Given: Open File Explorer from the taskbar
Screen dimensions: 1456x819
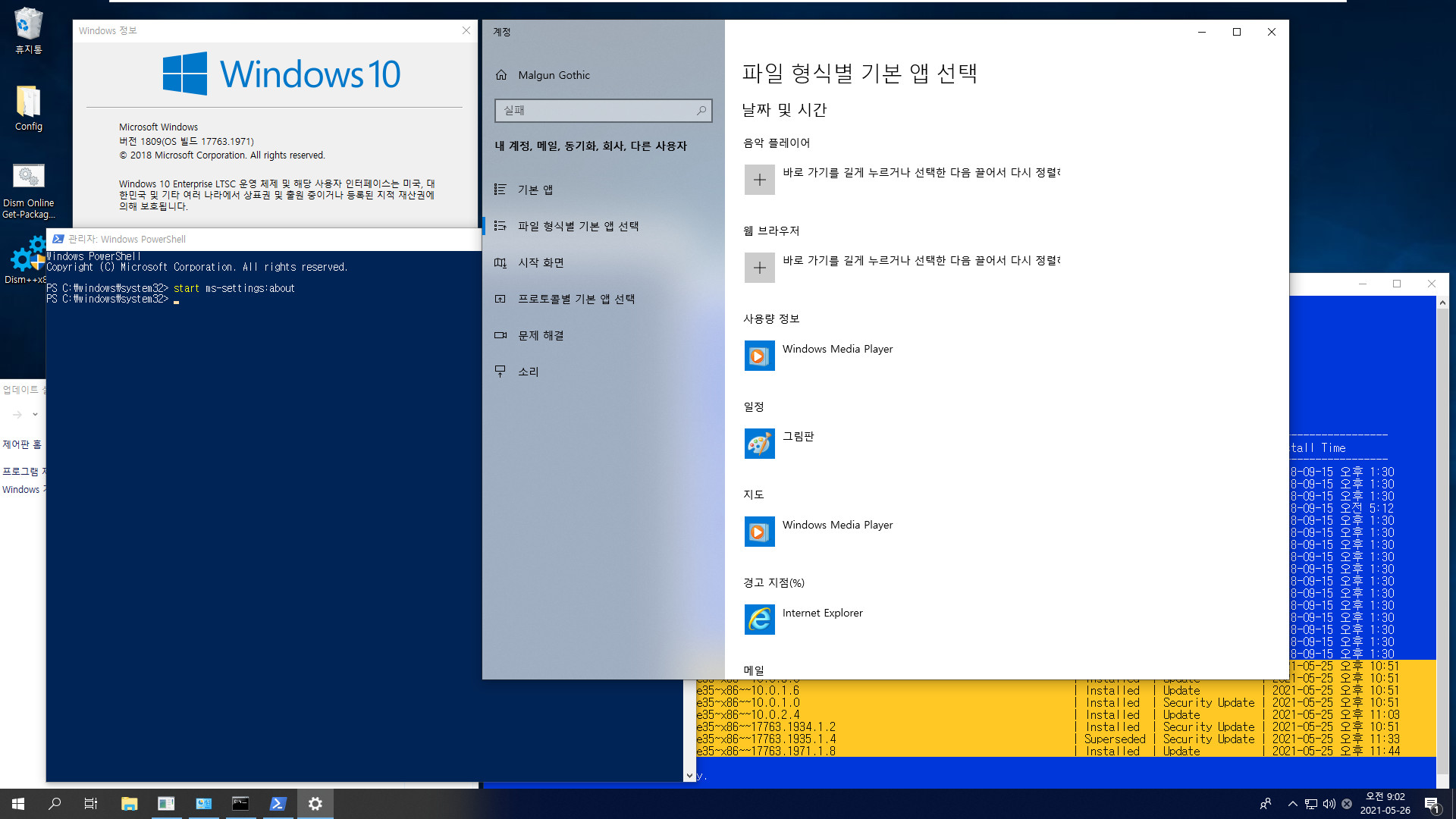Looking at the screenshot, I should pos(129,804).
